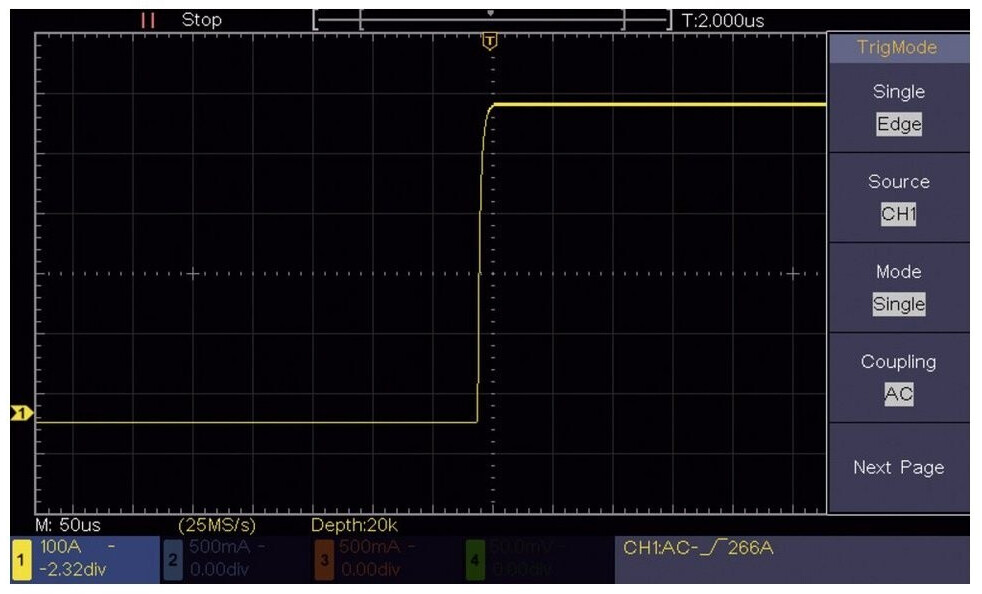Click the orange trigger position marker above the grid
The width and height of the screenshot is (982, 594).
tap(490, 41)
